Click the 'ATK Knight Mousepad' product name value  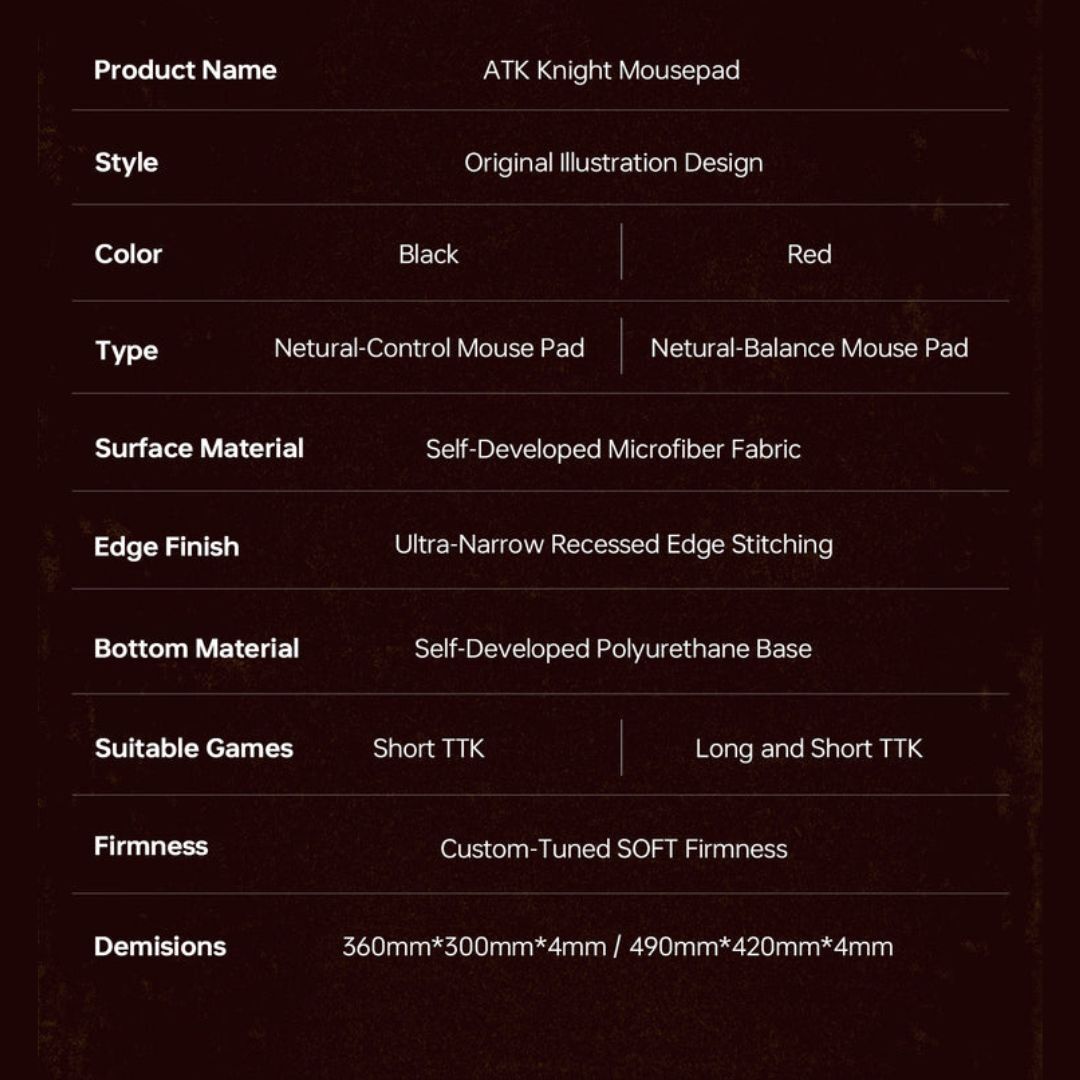[611, 71]
